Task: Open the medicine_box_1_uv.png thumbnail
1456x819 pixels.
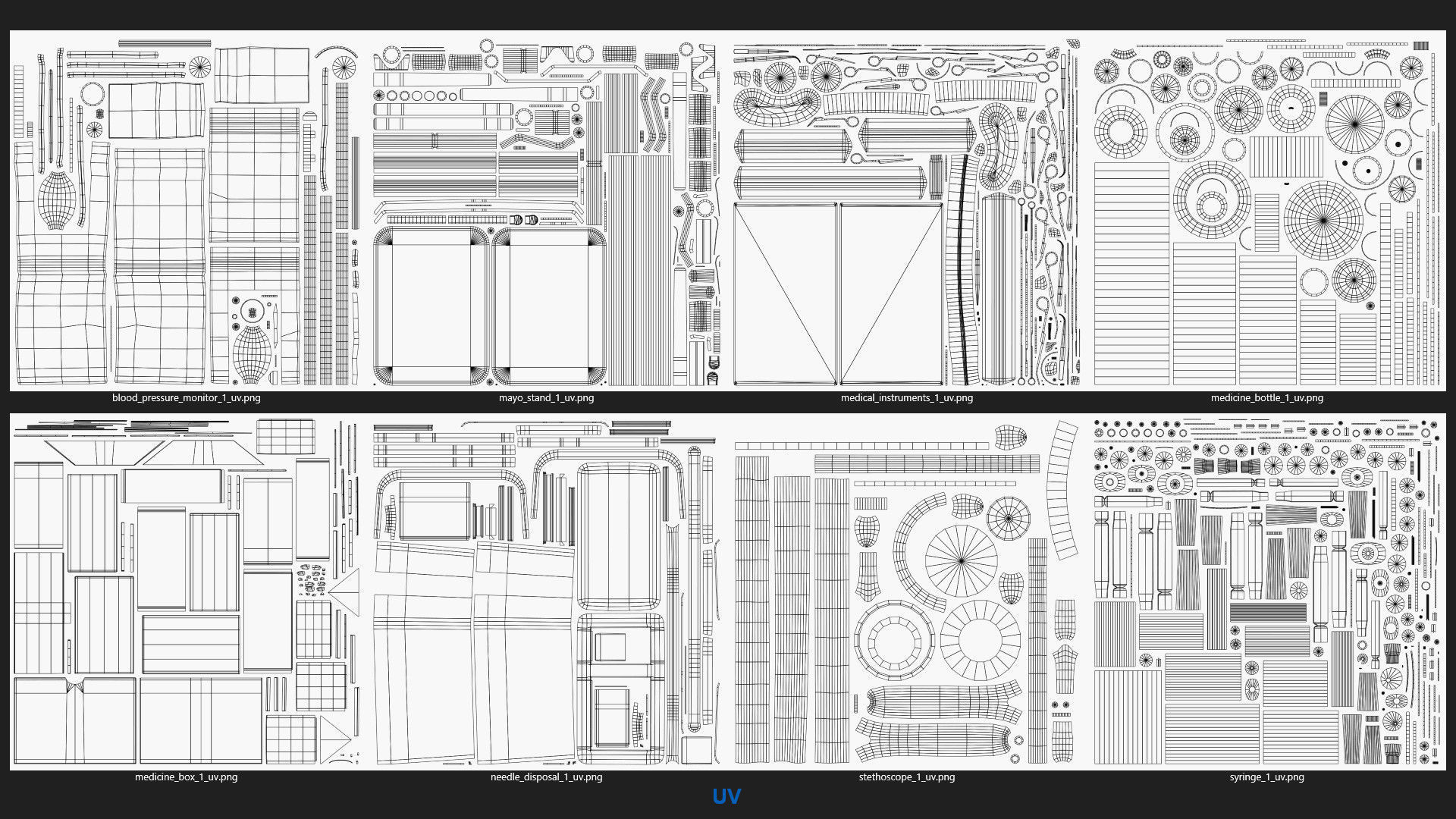Action: pos(187,591)
